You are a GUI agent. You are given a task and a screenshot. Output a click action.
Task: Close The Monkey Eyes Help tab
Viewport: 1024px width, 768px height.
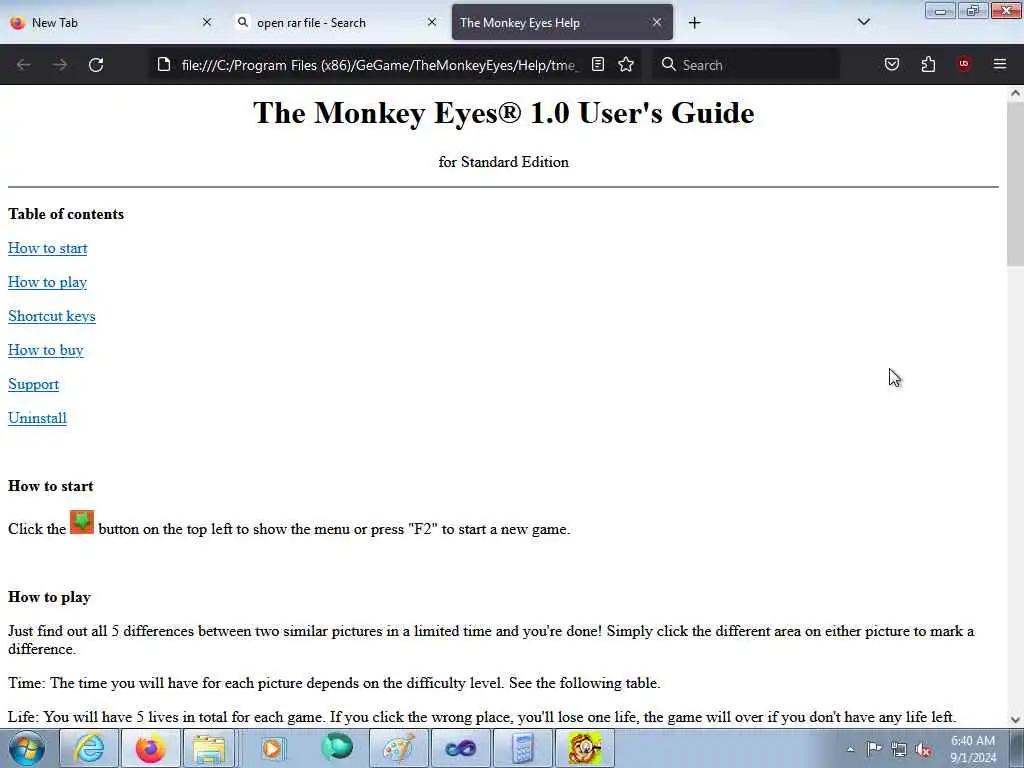[x=657, y=22]
